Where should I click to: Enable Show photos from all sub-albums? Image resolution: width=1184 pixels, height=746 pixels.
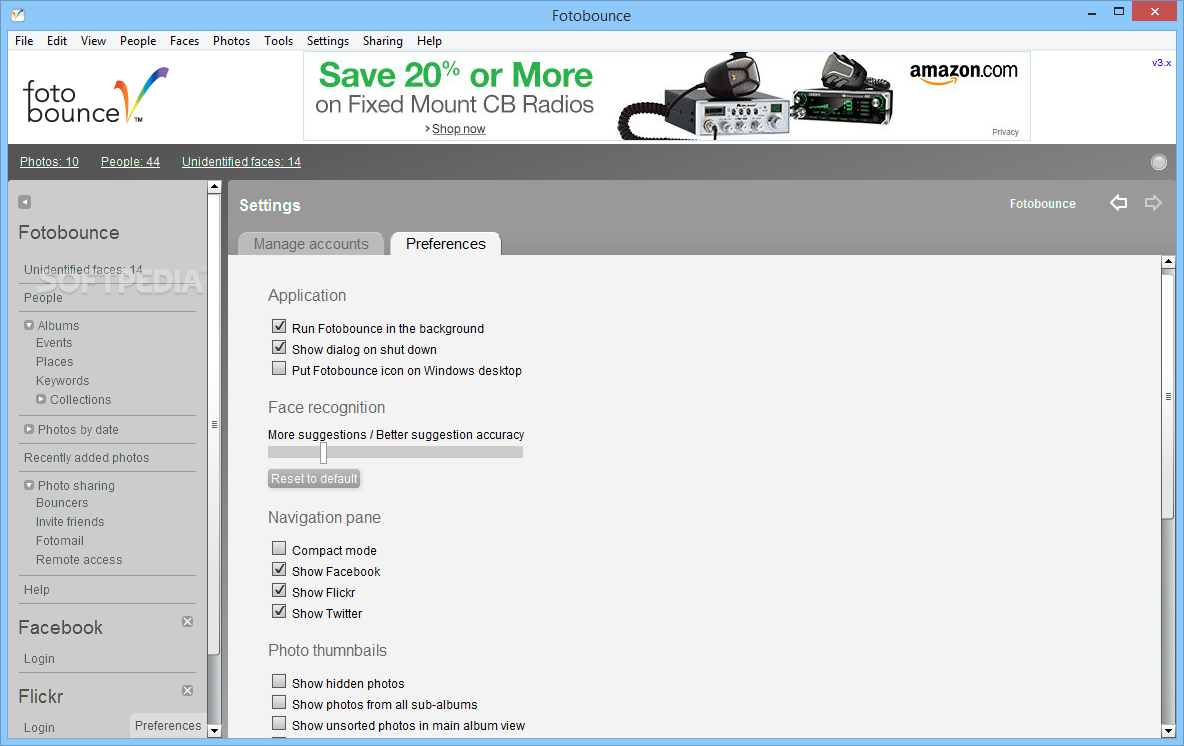point(279,703)
